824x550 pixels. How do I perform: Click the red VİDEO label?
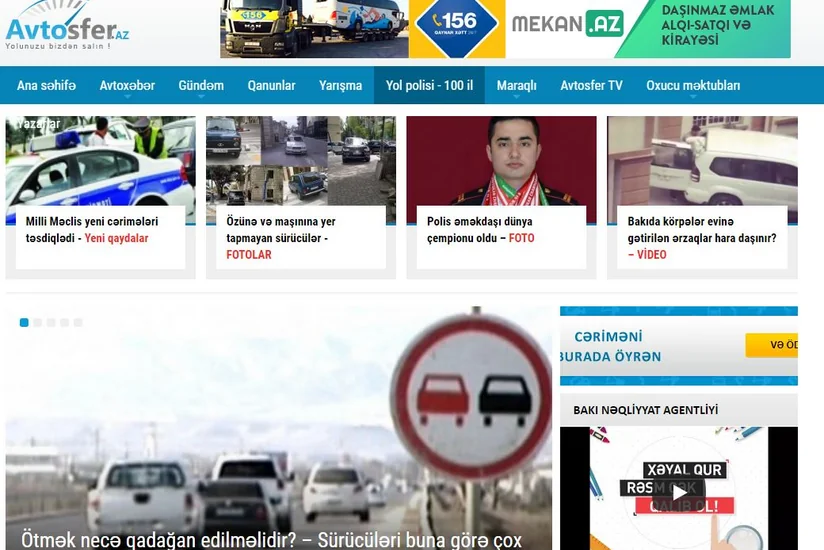tap(652, 255)
